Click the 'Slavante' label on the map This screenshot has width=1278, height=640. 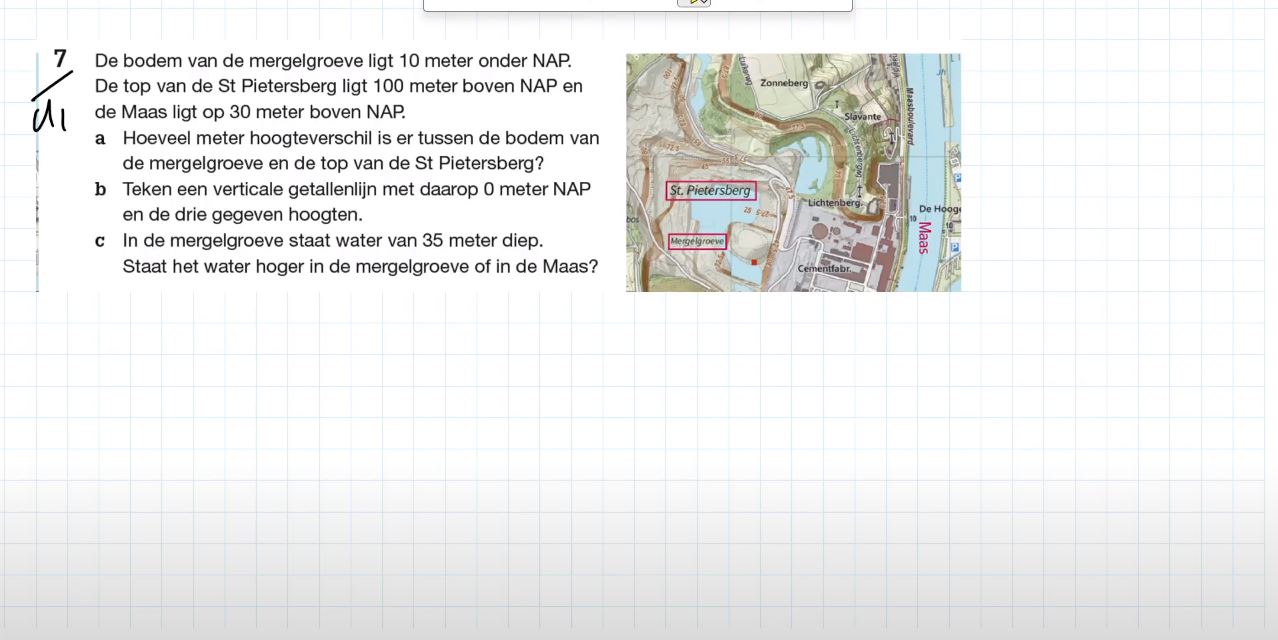pyautogui.click(x=863, y=116)
